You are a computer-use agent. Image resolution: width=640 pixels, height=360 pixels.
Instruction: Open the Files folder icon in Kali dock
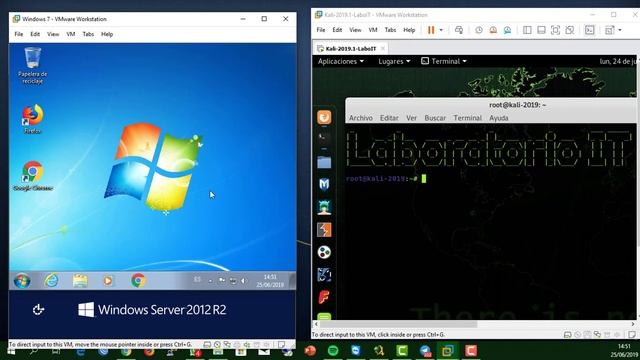pyautogui.click(x=324, y=162)
